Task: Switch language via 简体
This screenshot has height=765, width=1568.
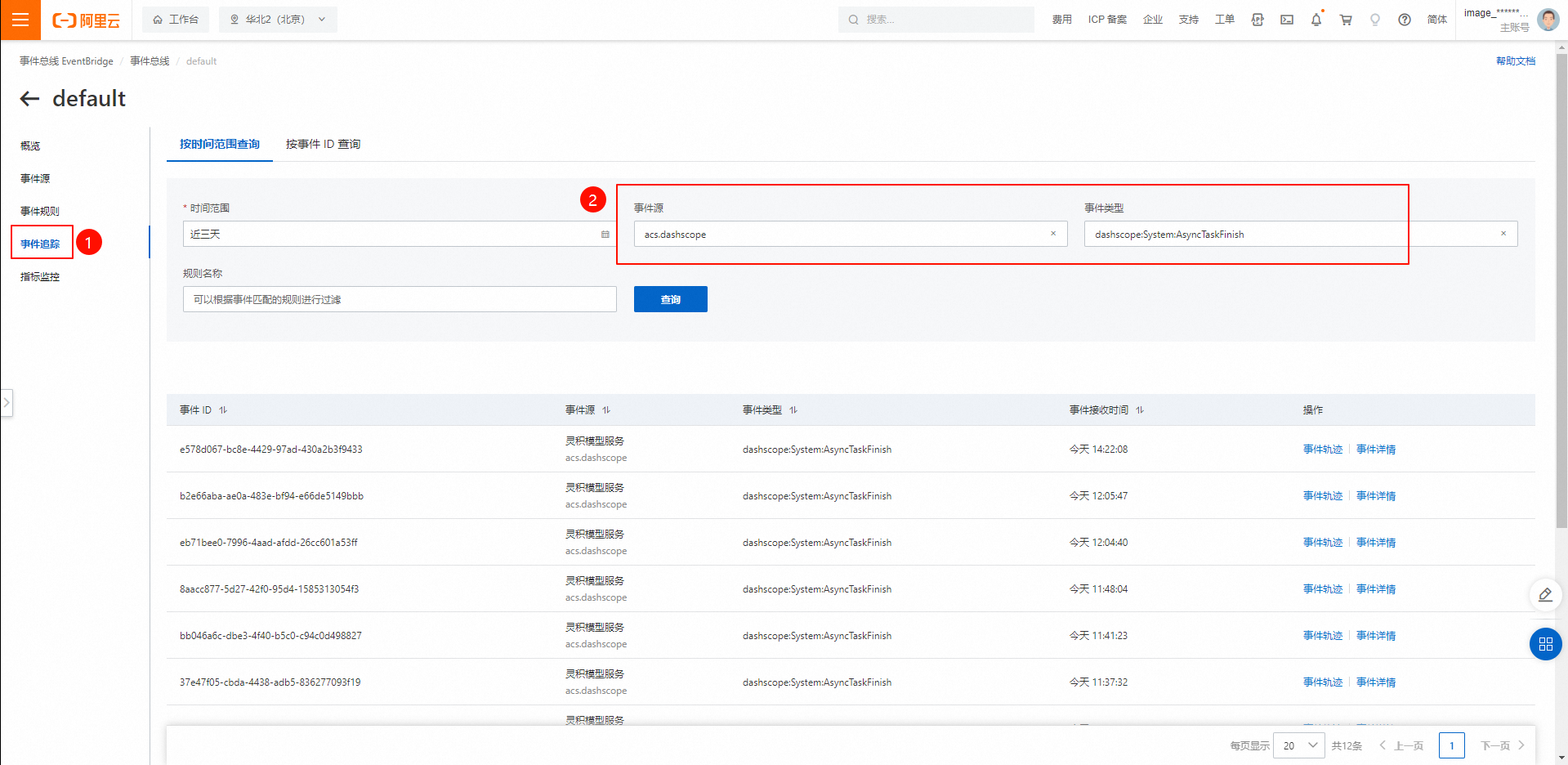Action: (1437, 20)
